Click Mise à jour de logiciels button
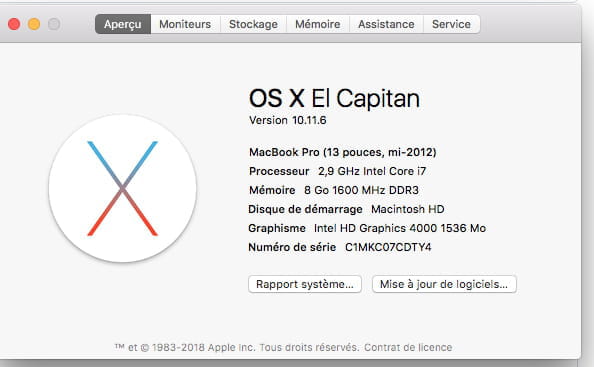The image size is (594, 367). coord(444,284)
